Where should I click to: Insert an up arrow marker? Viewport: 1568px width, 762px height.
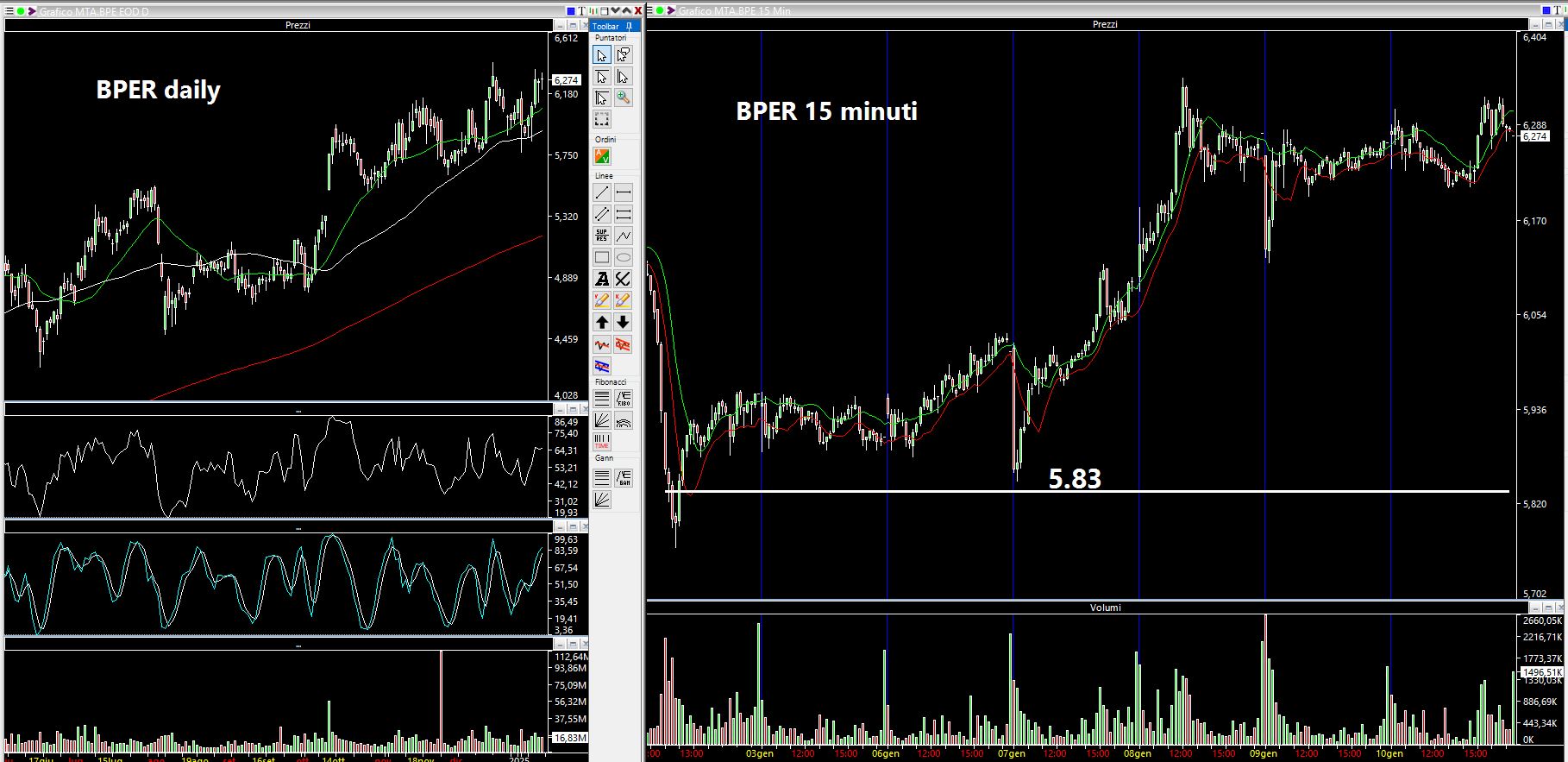tap(602, 322)
